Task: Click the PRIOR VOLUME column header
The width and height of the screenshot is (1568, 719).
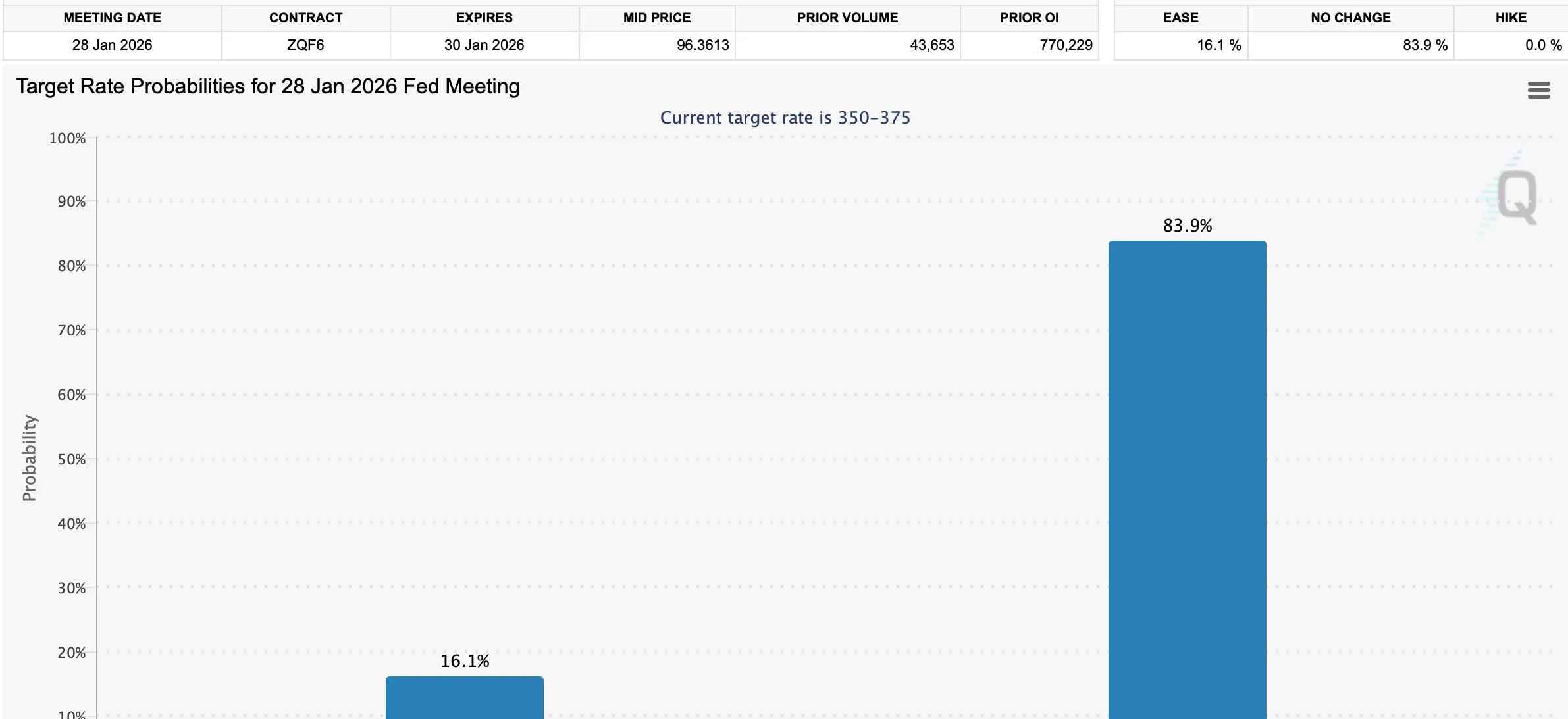Action: coord(847,18)
